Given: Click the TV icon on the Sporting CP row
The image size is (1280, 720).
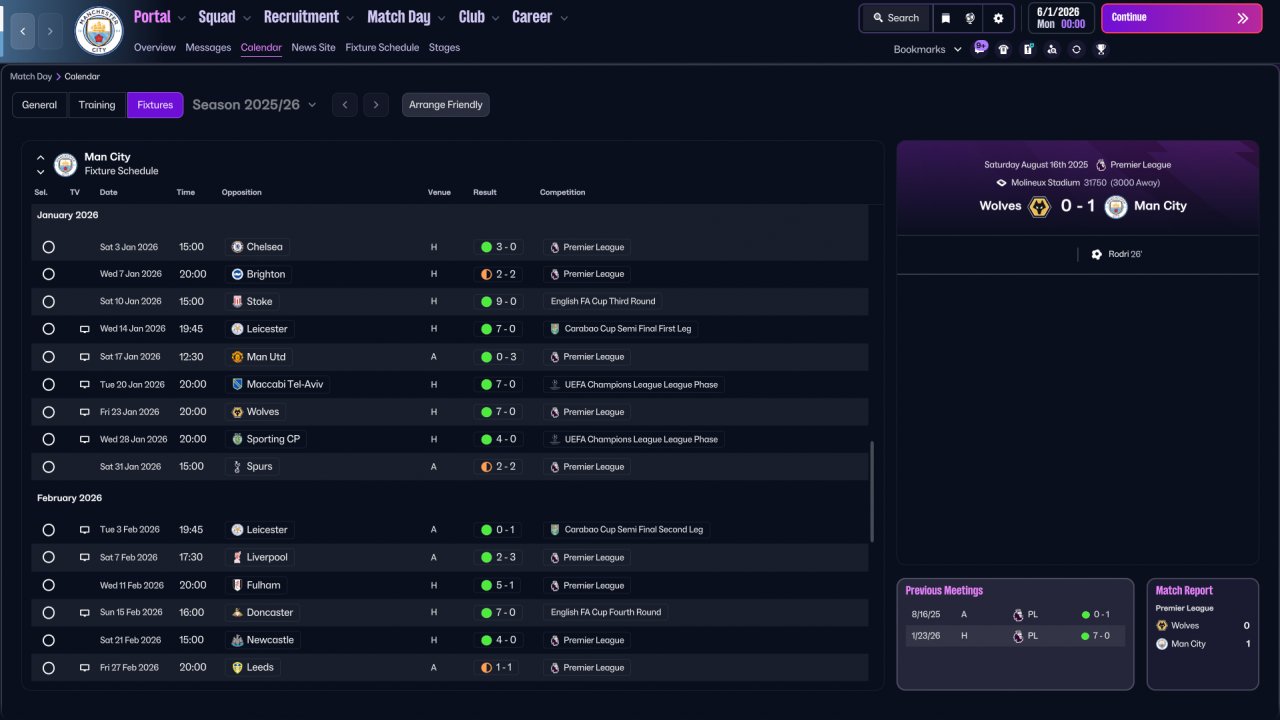Looking at the screenshot, I should [x=85, y=439].
